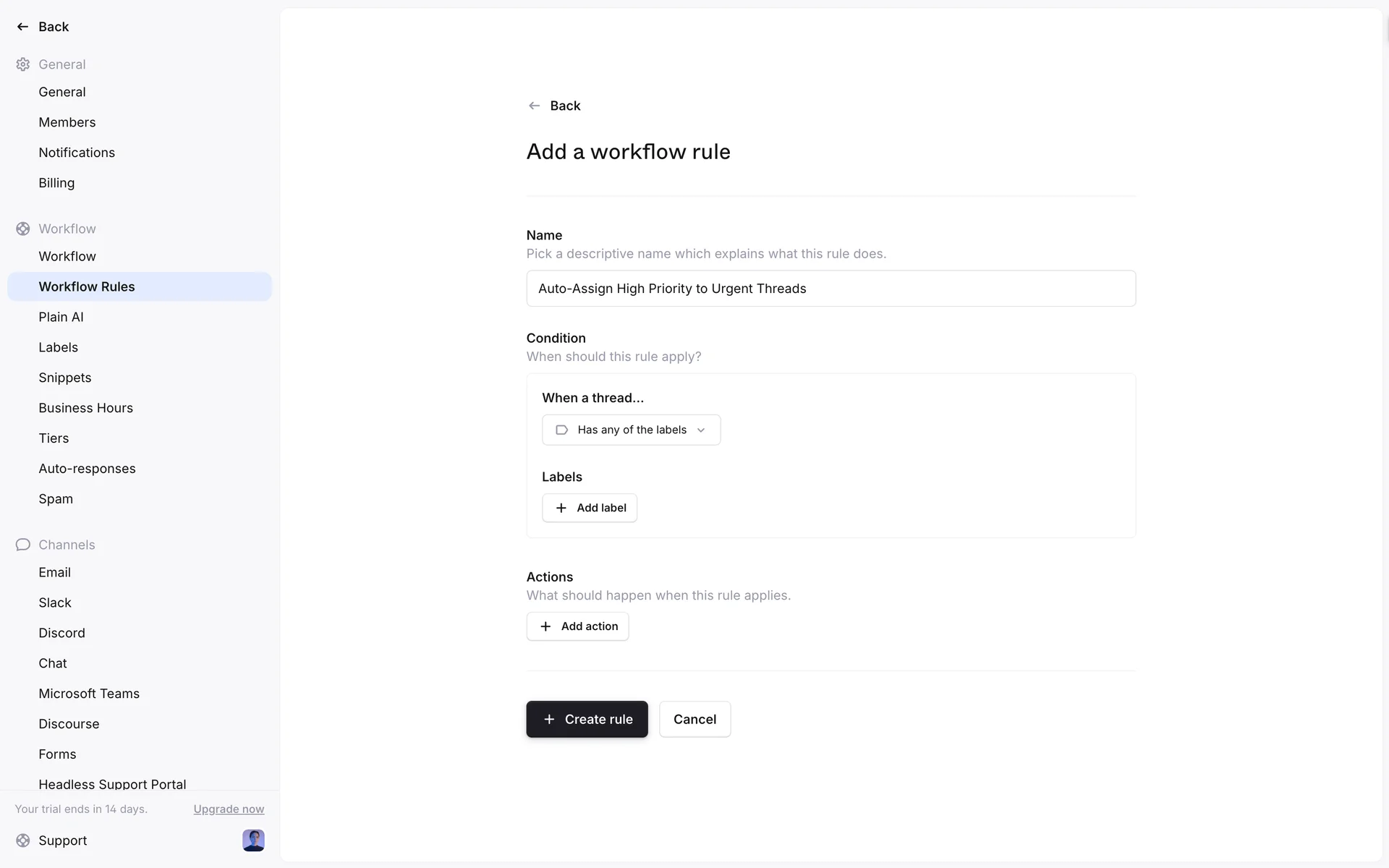Follow the Upgrade now link
Screen dimensions: 1389x868
(x=229, y=809)
